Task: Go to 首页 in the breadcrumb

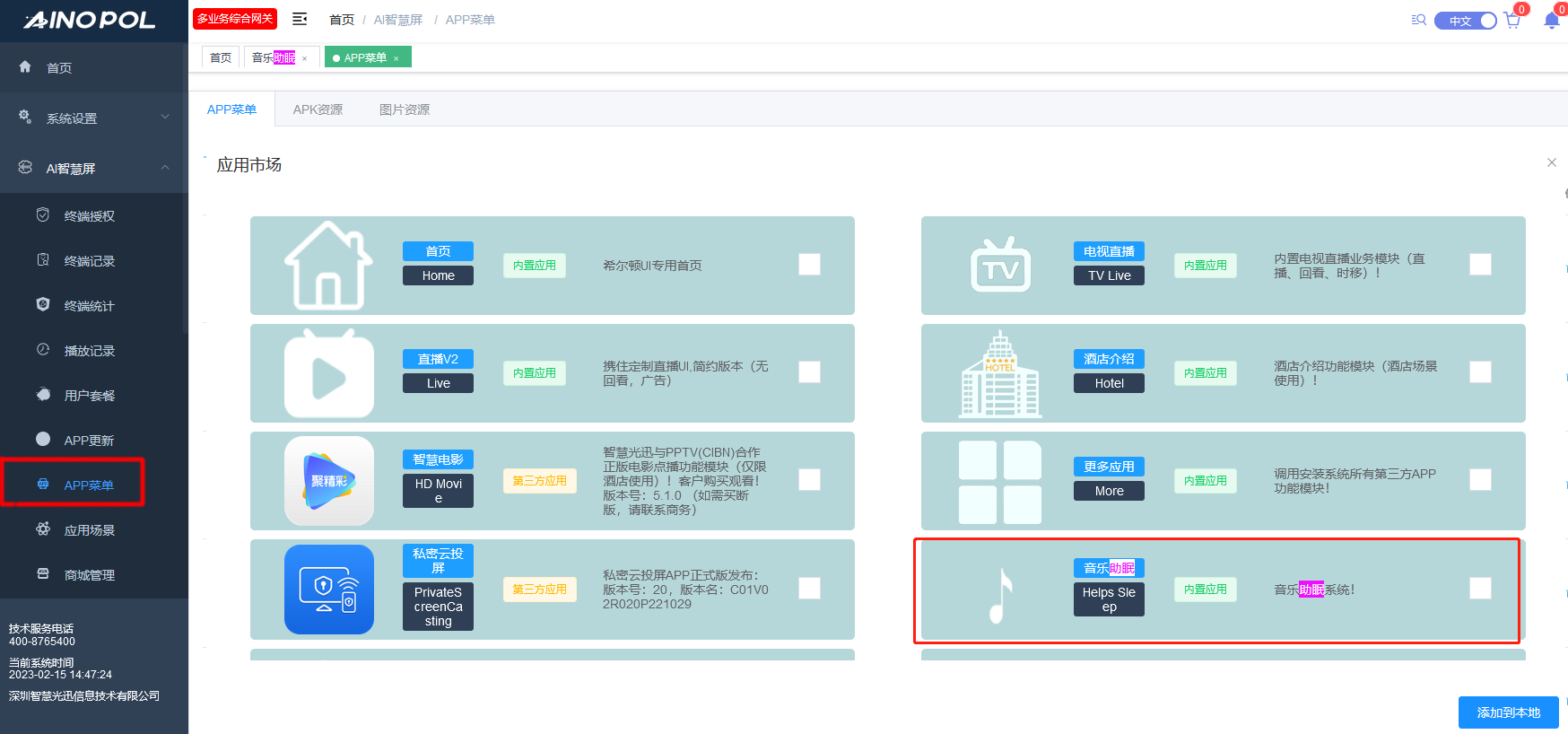Action: pyautogui.click(x=341, y=20)
